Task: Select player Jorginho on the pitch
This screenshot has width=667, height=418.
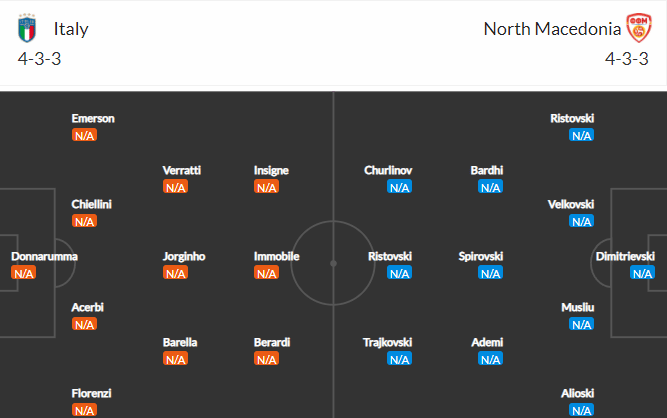Action: [x=184, y=256]
